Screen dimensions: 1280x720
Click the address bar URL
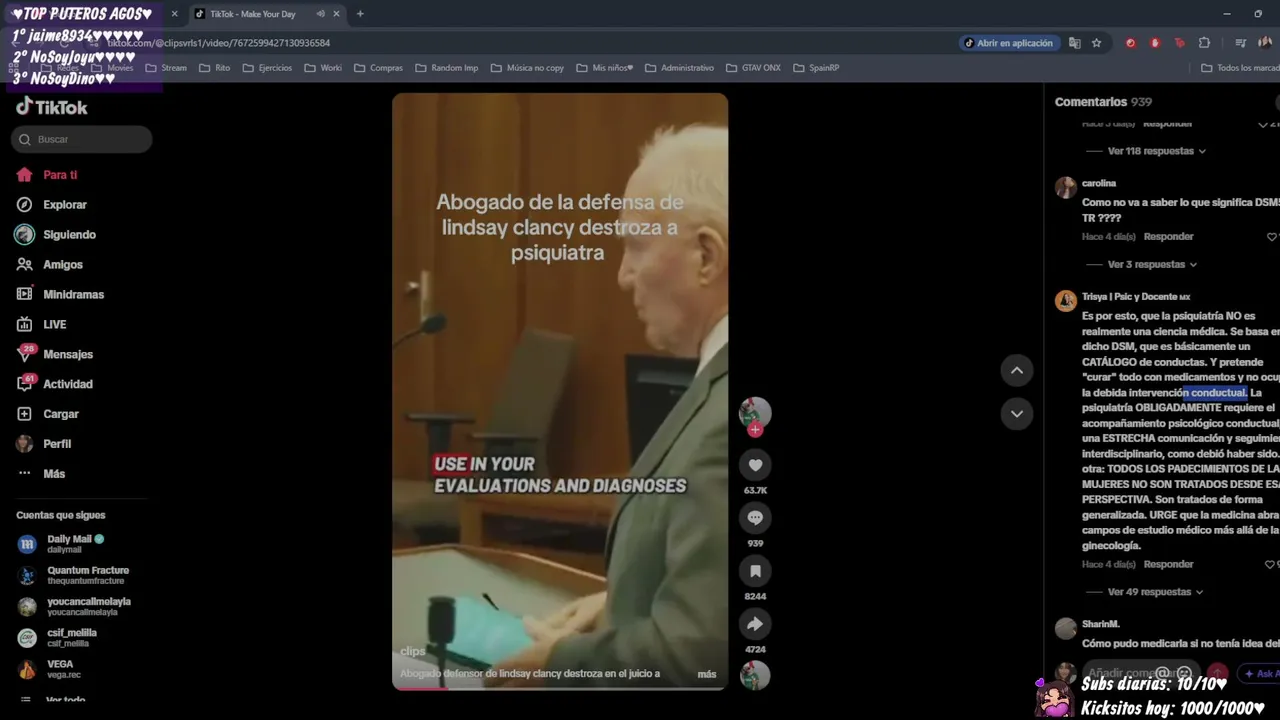tap(218, 43)
